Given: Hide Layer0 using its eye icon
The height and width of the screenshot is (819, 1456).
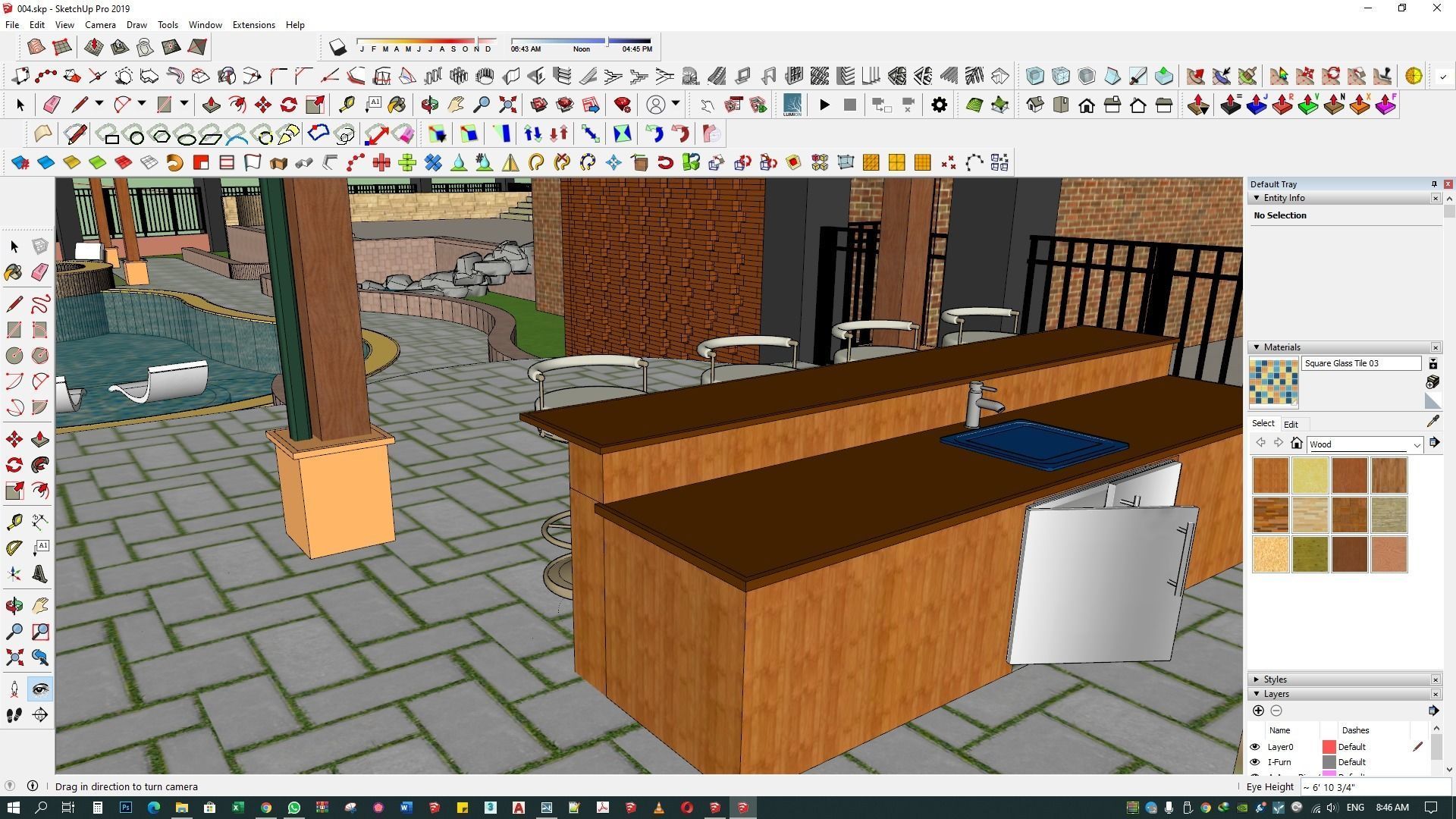Looking at the screenshot, I should [1255, 747].
